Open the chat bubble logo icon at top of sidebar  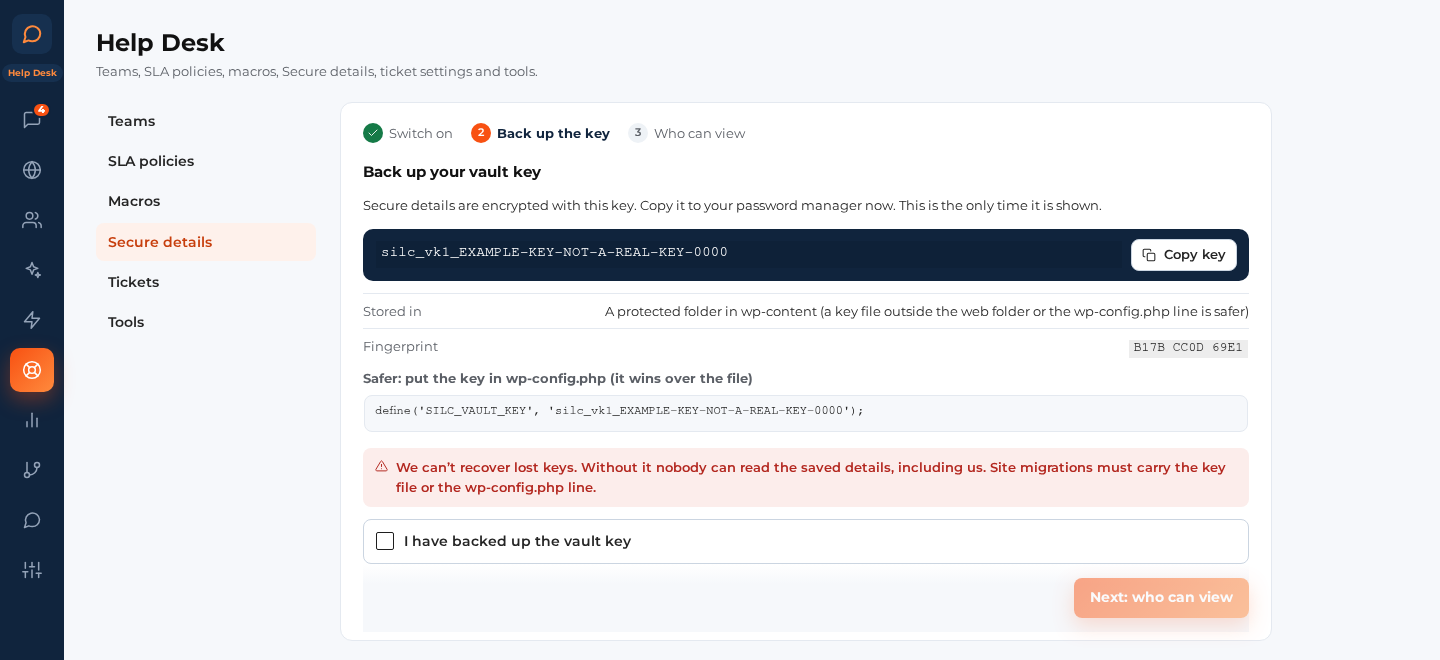(32, 34)
